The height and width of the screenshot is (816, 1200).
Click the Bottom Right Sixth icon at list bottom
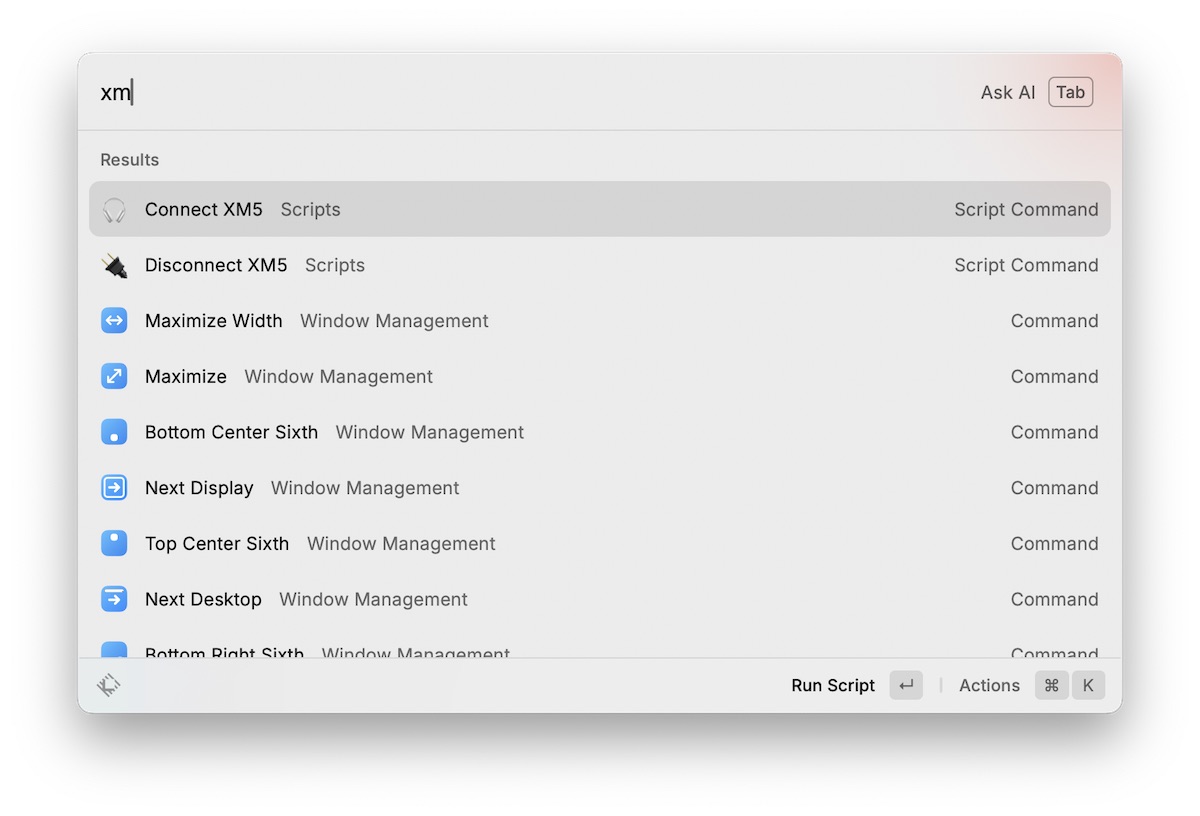coord(114,650)
